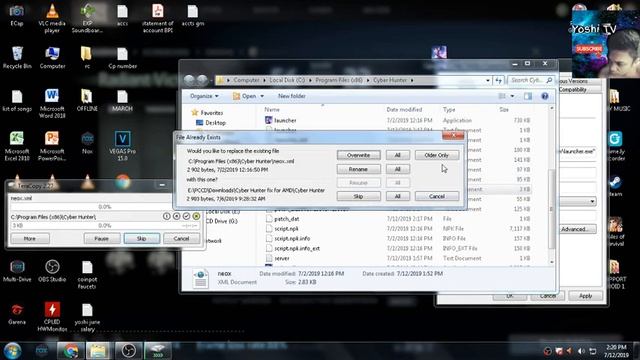Viewport: 640px width, 360px height.
Task: Launch Garena from the desktop
Action: (x=17, y=313)
